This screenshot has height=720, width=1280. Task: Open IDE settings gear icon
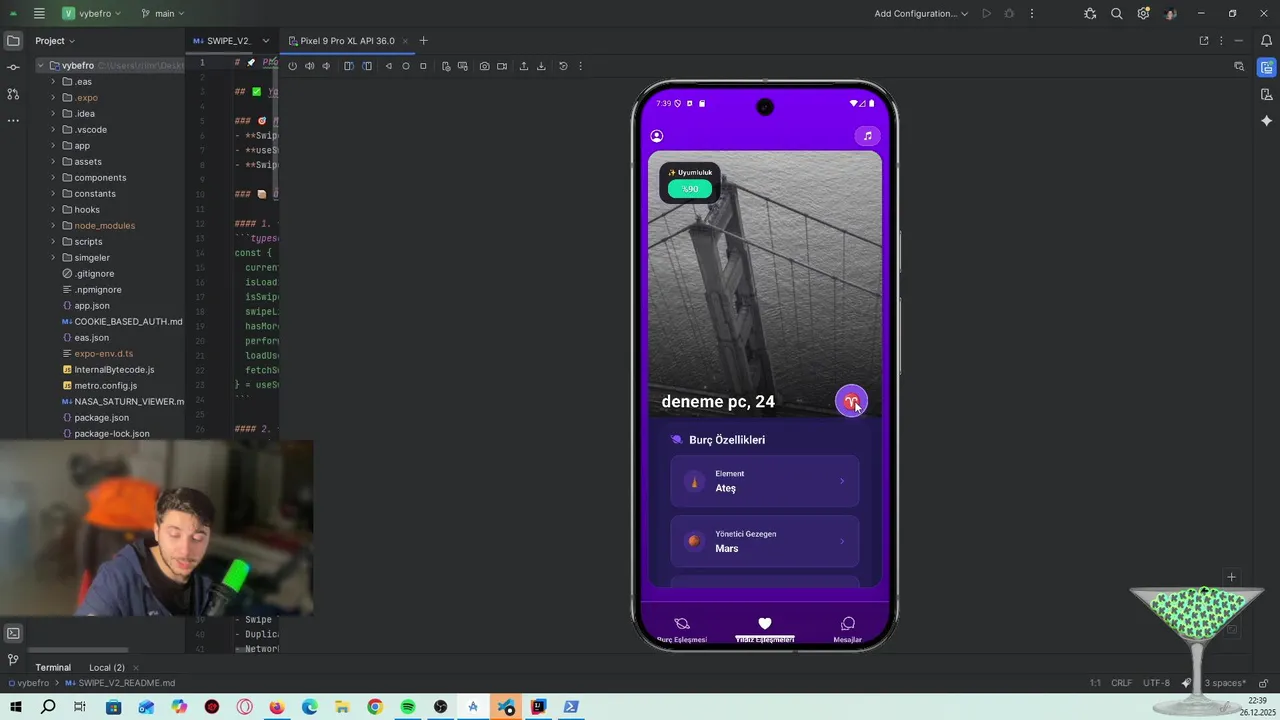tap(1143, 14)
